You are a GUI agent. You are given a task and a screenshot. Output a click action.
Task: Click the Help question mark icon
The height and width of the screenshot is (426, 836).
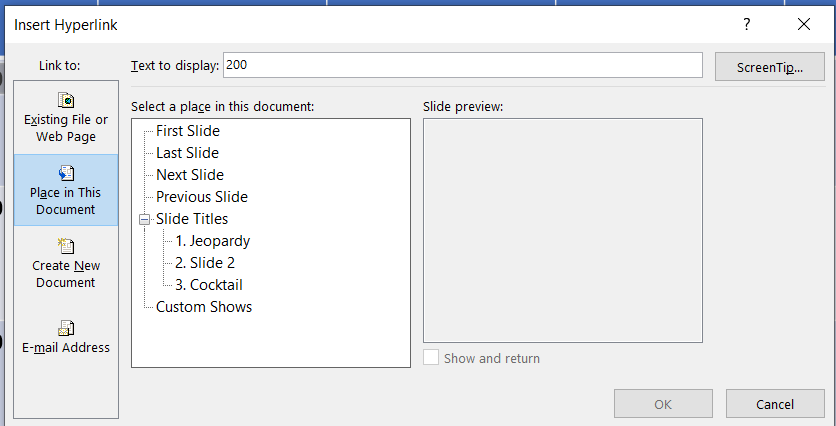[x=746, y=24]
